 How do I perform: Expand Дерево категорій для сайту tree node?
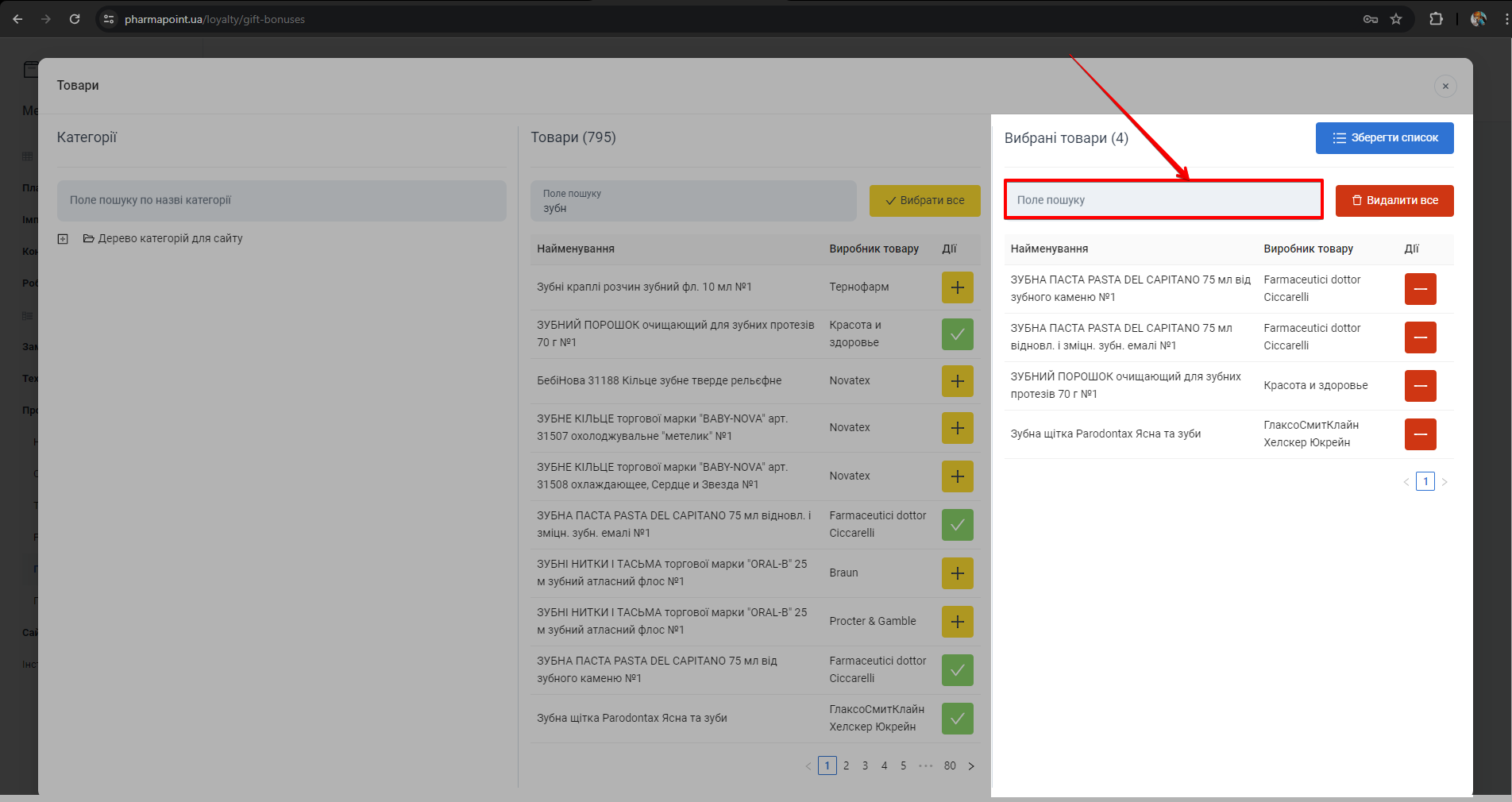click(63, 239)
